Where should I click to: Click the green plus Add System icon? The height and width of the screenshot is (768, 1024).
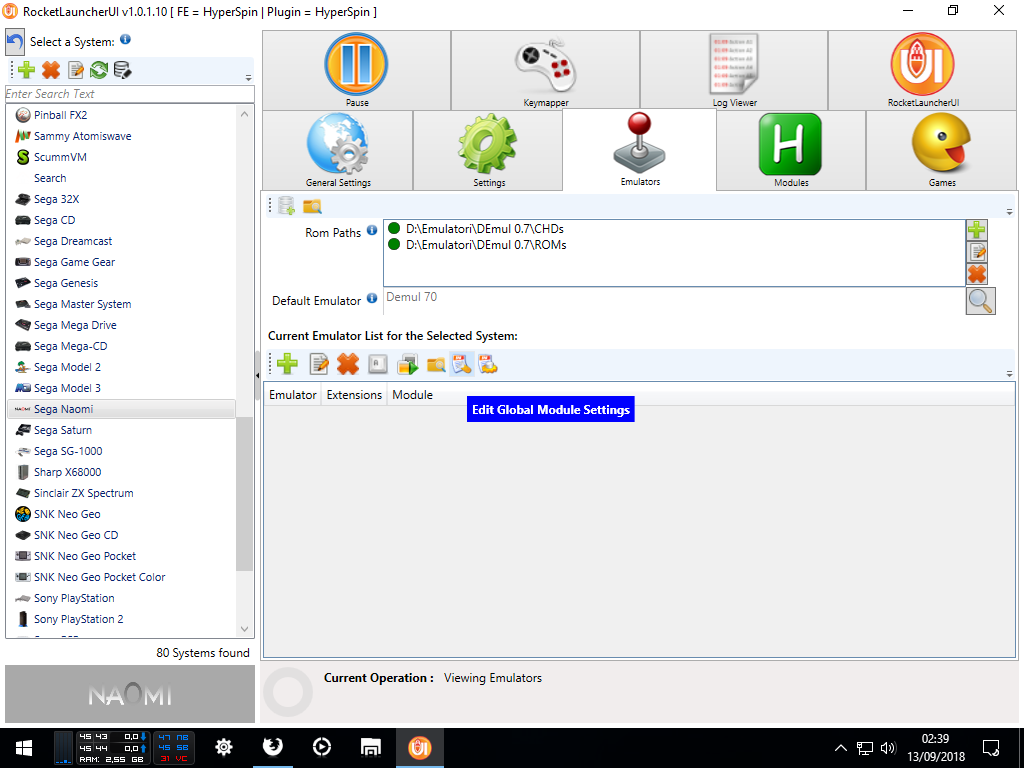coord(26,70)
